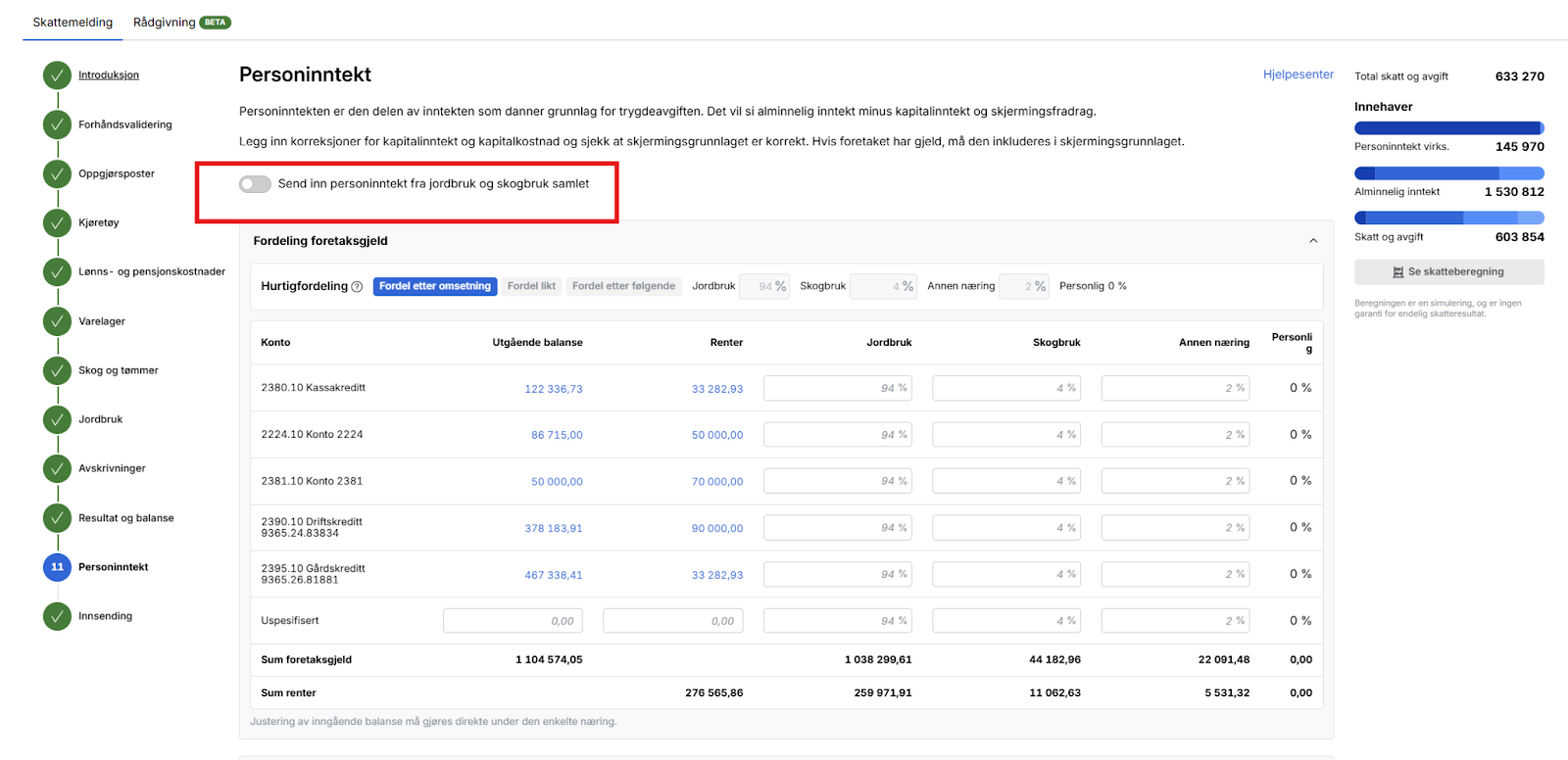Click the Introduksjon step checkmark icon

pyautogui.click(x=57, y=75)
